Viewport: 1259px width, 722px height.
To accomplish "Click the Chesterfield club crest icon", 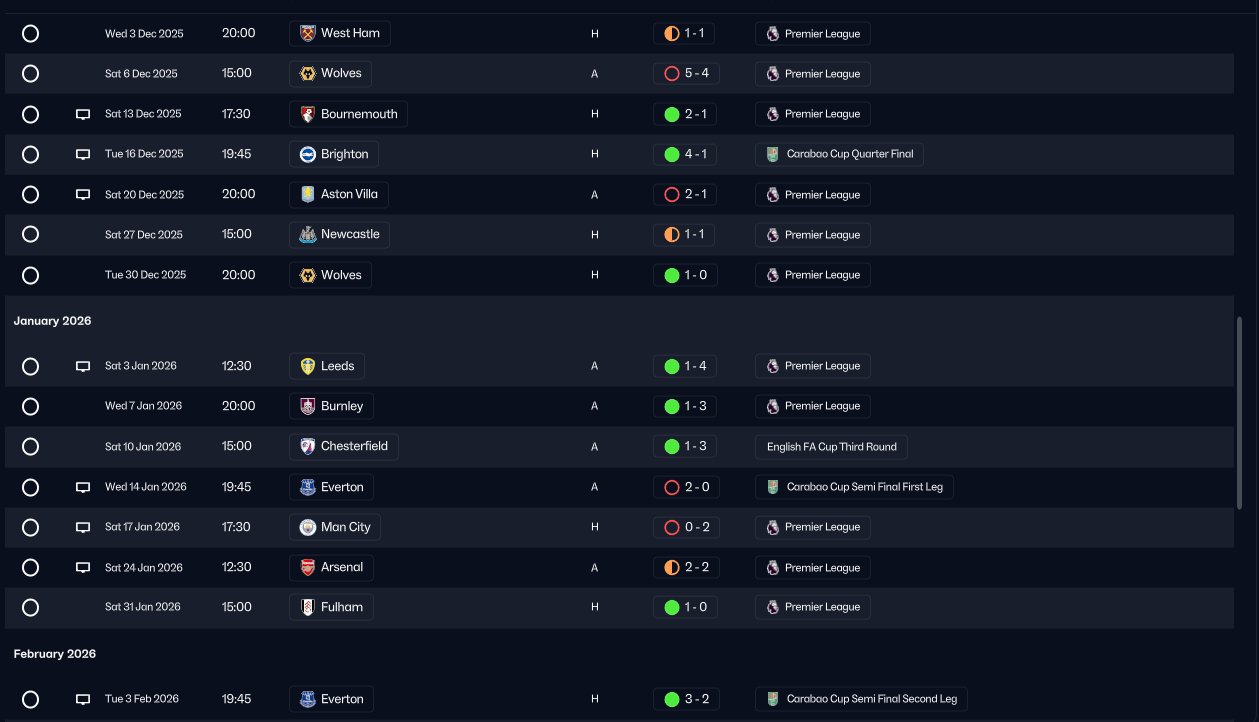I will 308,446.
